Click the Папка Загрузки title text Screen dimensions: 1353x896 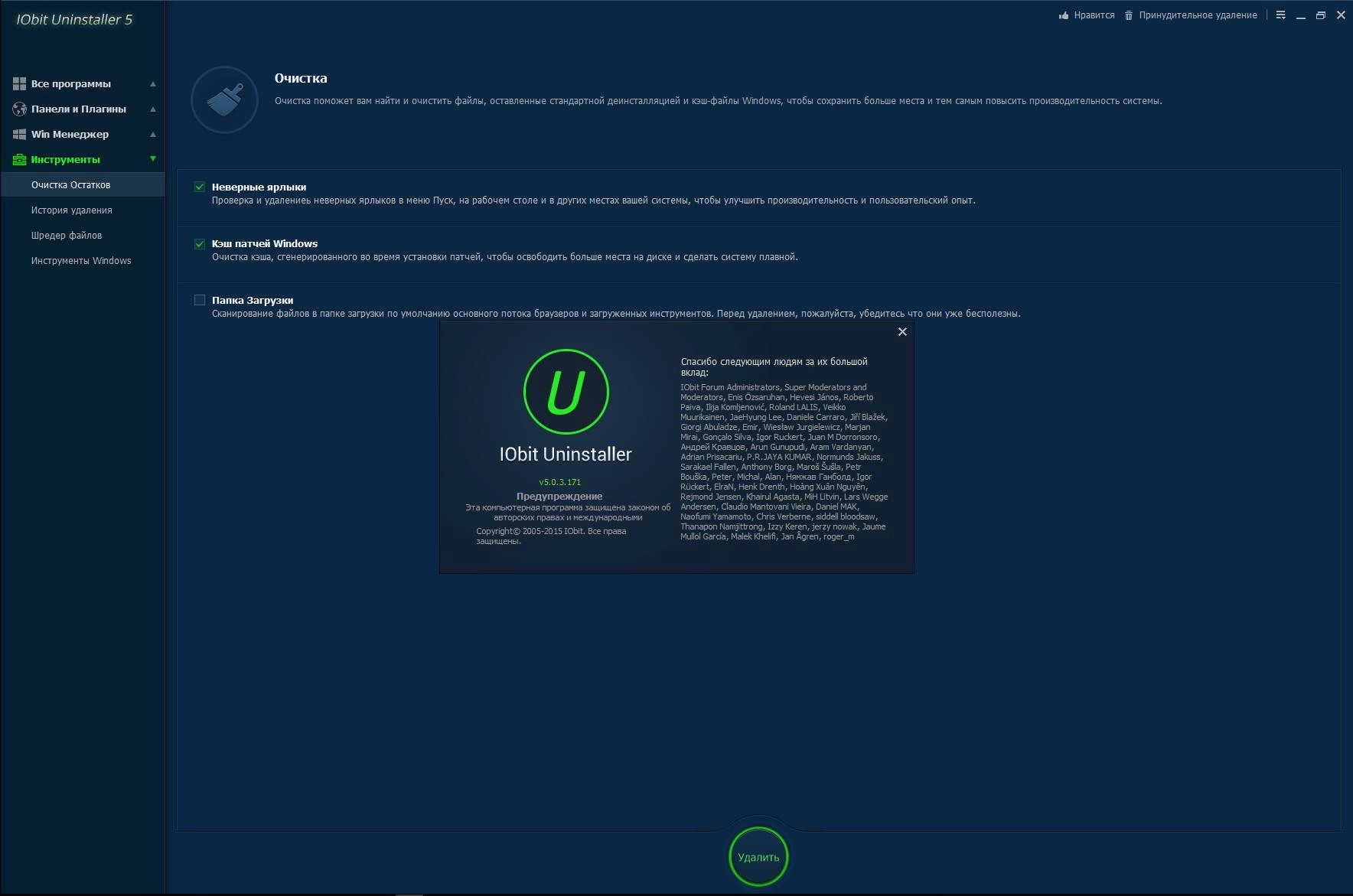253,300
